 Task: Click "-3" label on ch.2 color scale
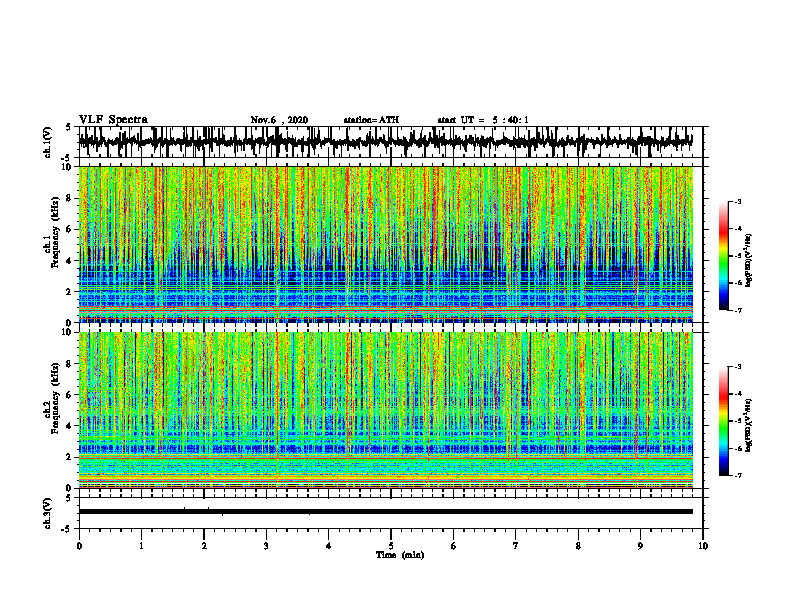pyautogui.click(x=738, y=367)
